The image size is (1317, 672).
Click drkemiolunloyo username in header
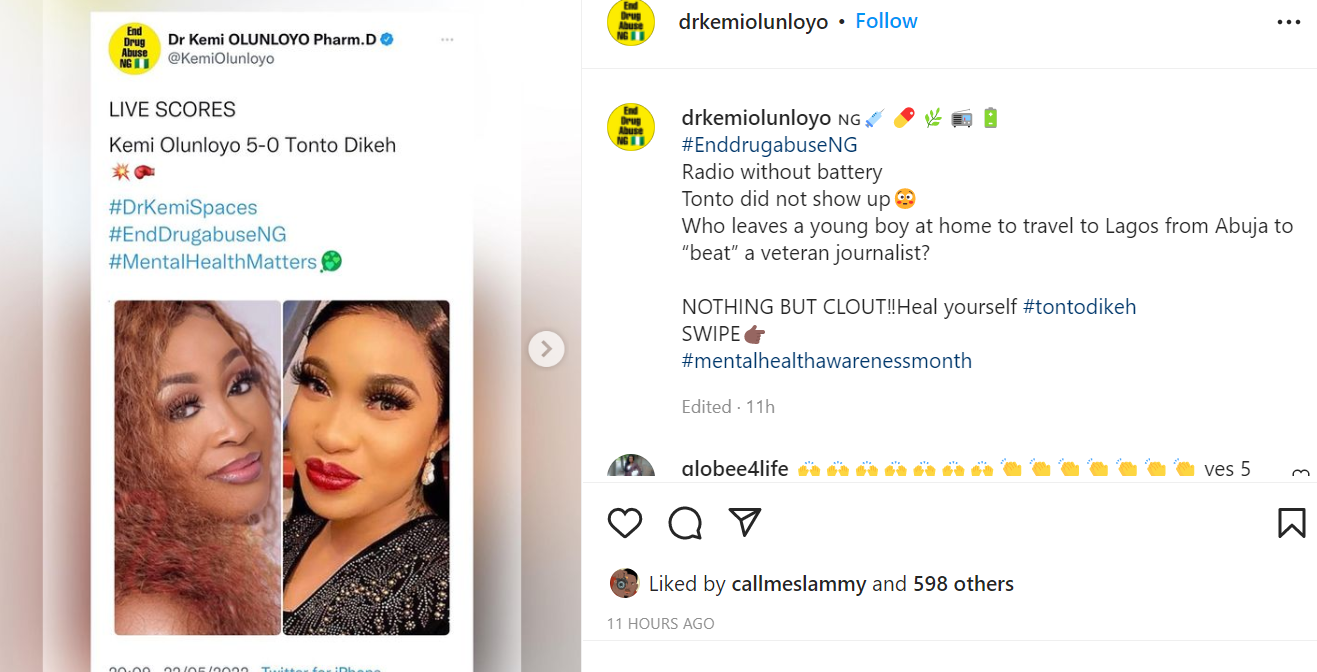pyautogui.click(x=753, y=22)
